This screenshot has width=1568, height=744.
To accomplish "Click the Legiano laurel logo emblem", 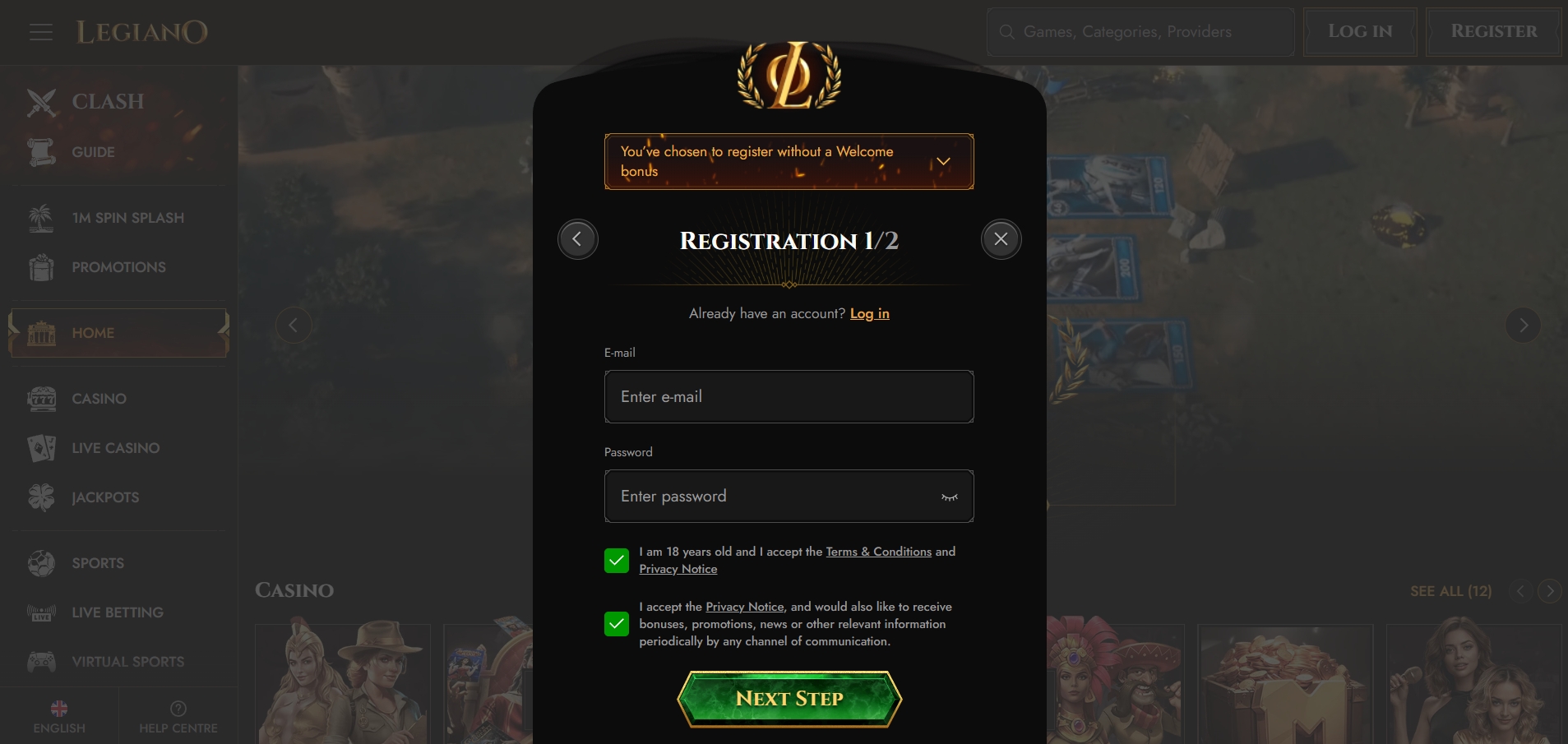I will point(789,76).
